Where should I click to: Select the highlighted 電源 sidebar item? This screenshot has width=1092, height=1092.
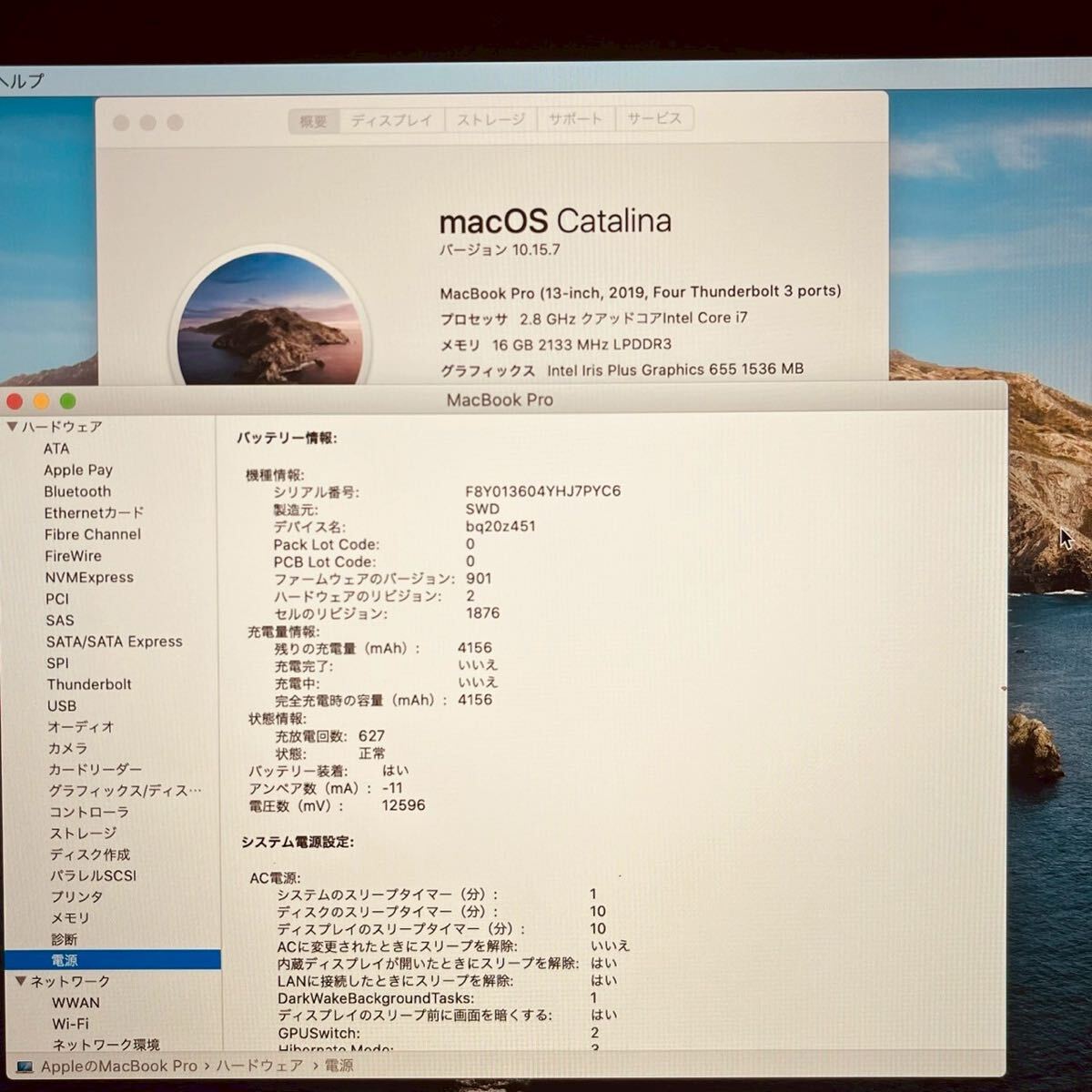pyautogui.click(x=113, y=960)
